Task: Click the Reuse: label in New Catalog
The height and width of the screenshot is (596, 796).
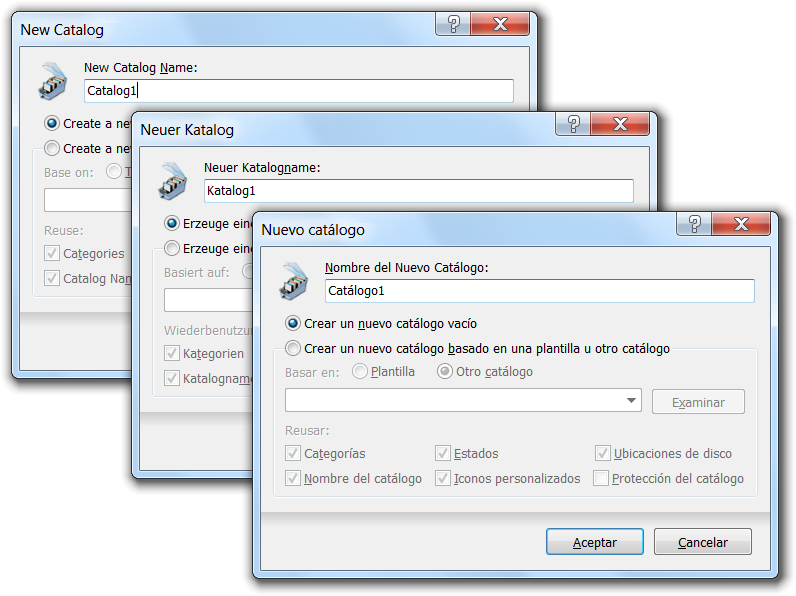Action: click(63, 230)
